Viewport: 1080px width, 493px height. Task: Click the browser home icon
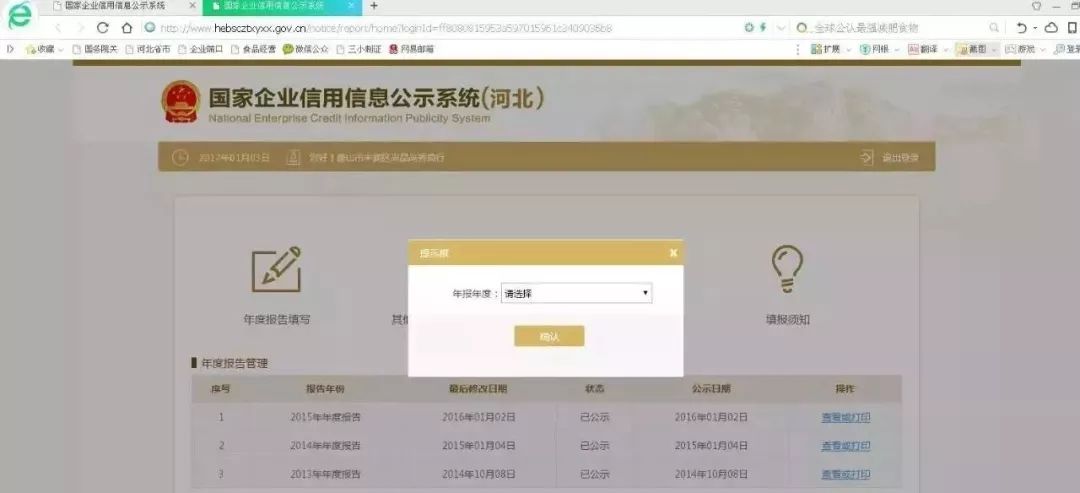point(127,28)
